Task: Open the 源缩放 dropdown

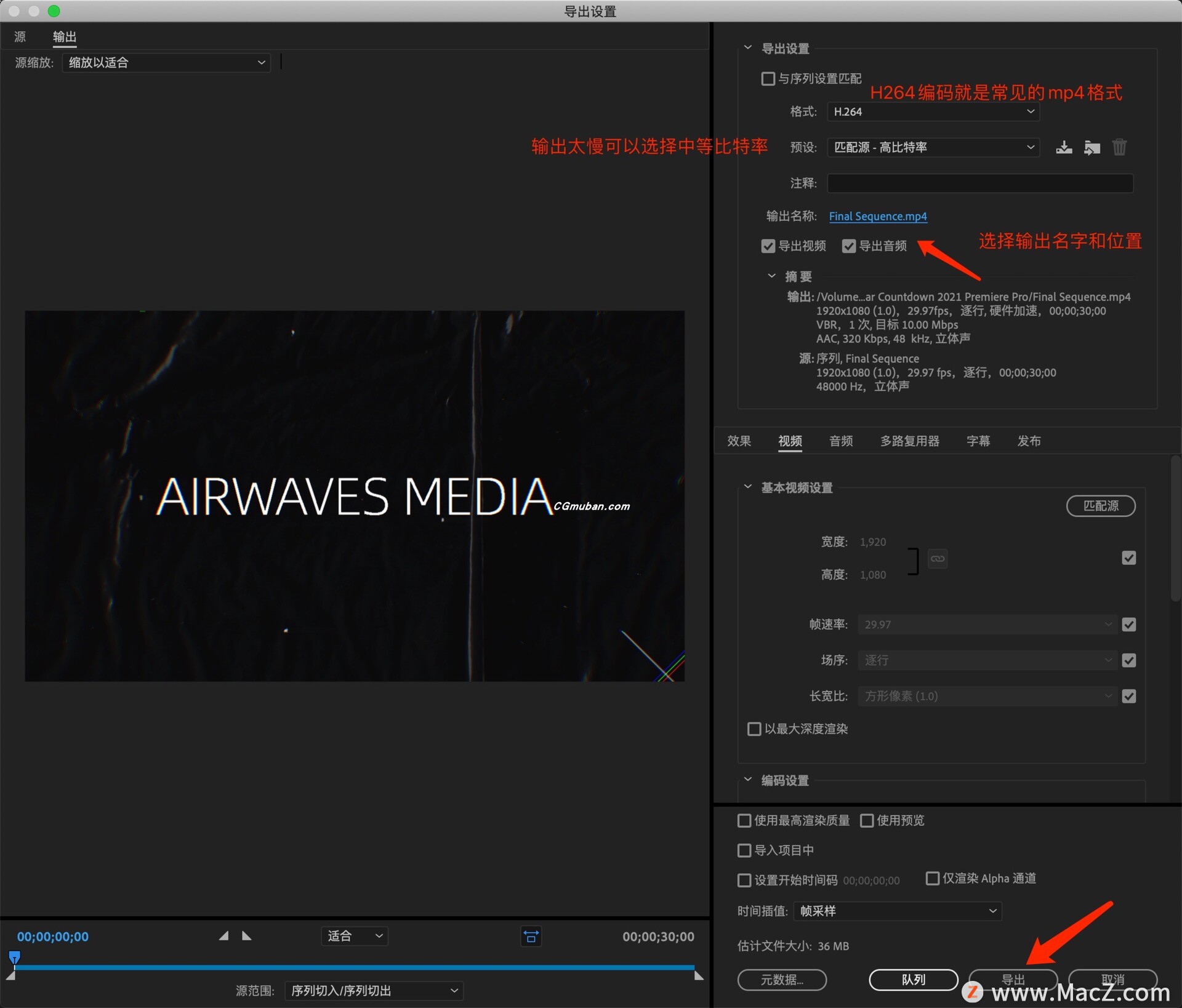Action: [166, 62]
